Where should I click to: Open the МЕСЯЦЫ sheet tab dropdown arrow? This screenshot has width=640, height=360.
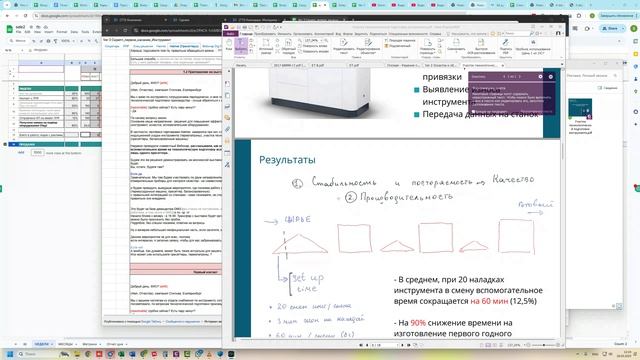coord(76,344)
